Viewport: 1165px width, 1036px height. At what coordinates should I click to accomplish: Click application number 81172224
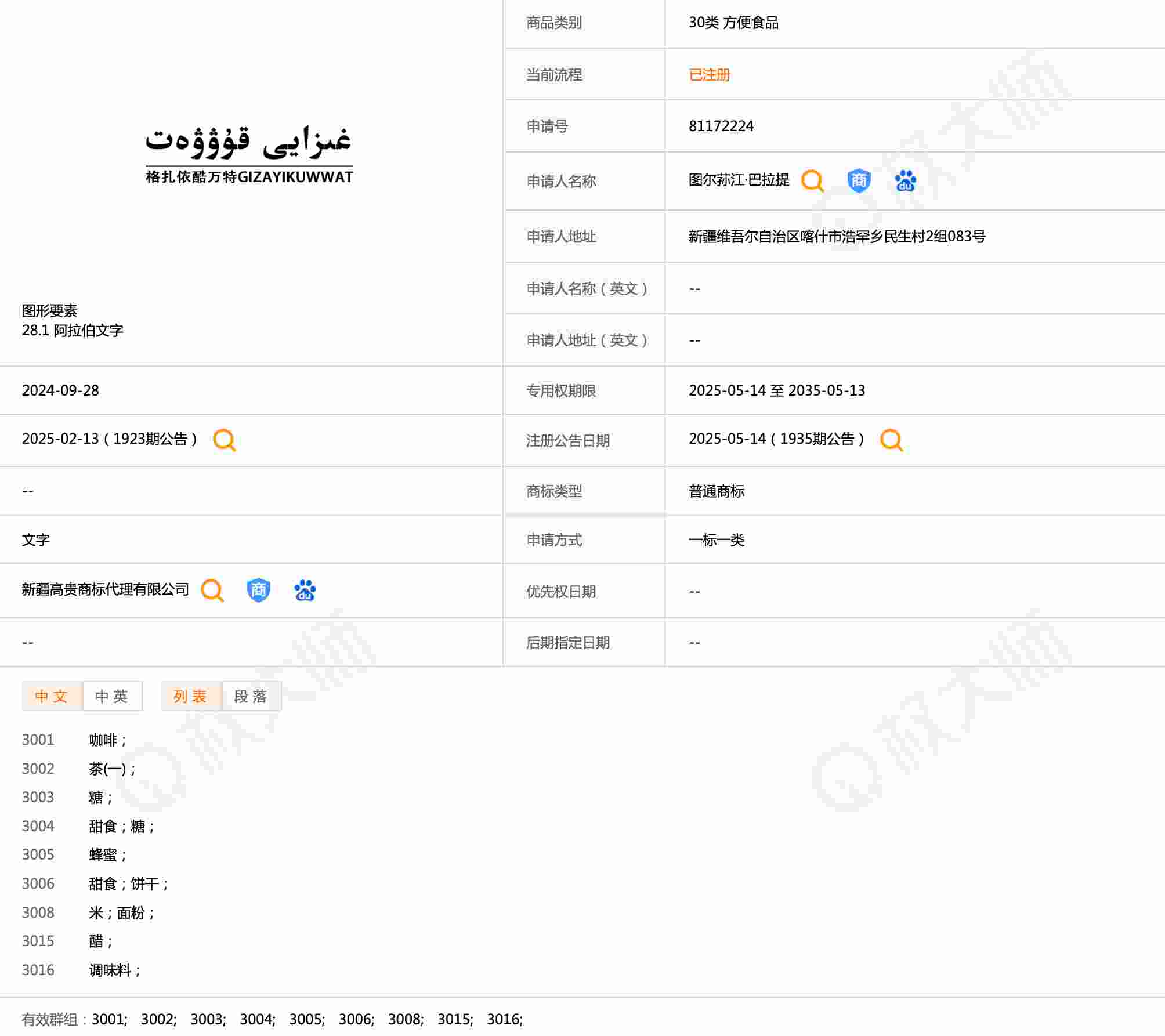point(721,126)
